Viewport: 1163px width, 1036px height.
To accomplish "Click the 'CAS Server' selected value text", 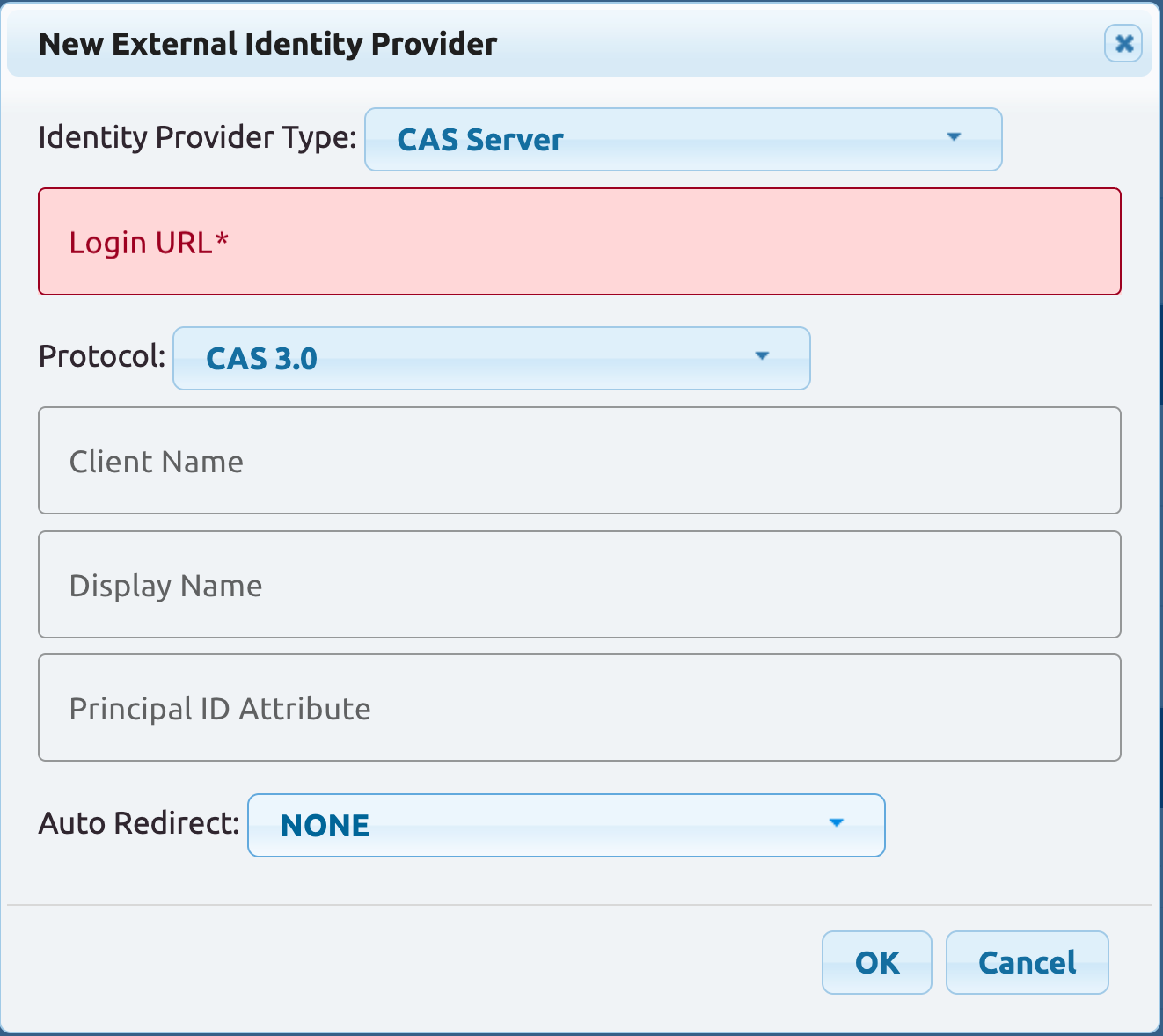I will [480, 140].
